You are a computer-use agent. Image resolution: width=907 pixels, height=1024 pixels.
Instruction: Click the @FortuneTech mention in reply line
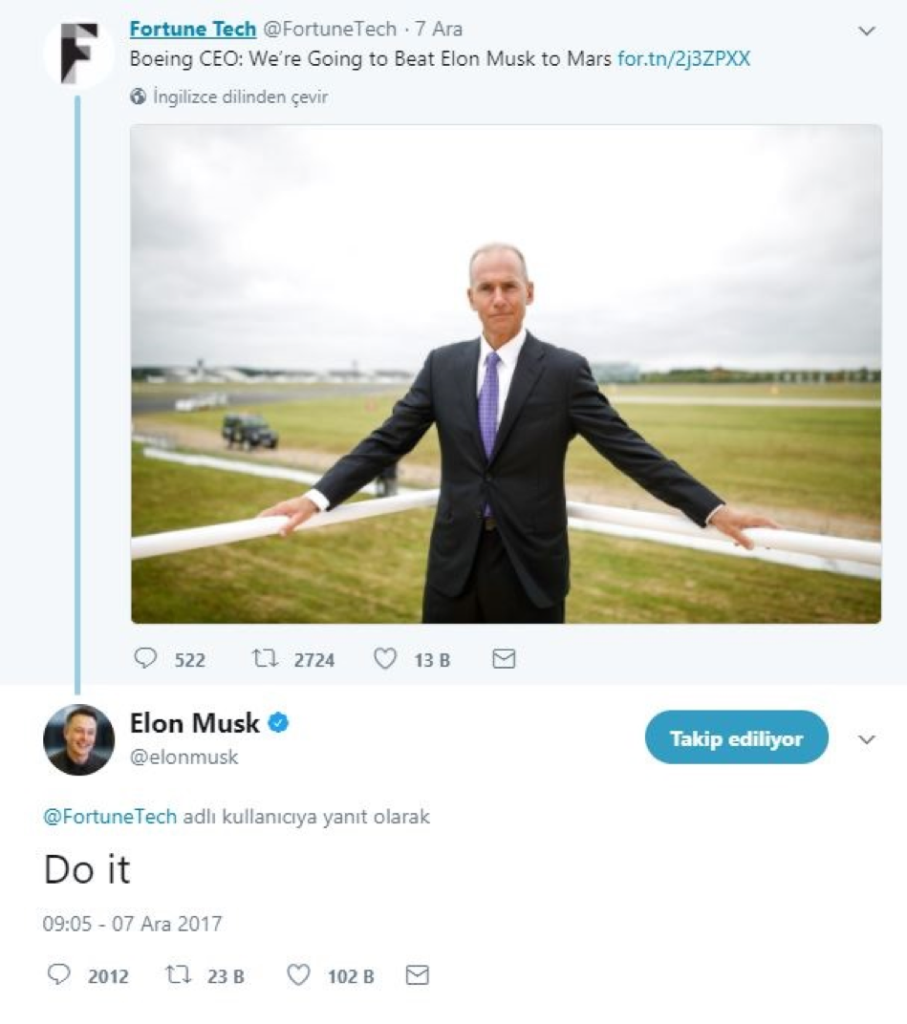coord(109,817)
